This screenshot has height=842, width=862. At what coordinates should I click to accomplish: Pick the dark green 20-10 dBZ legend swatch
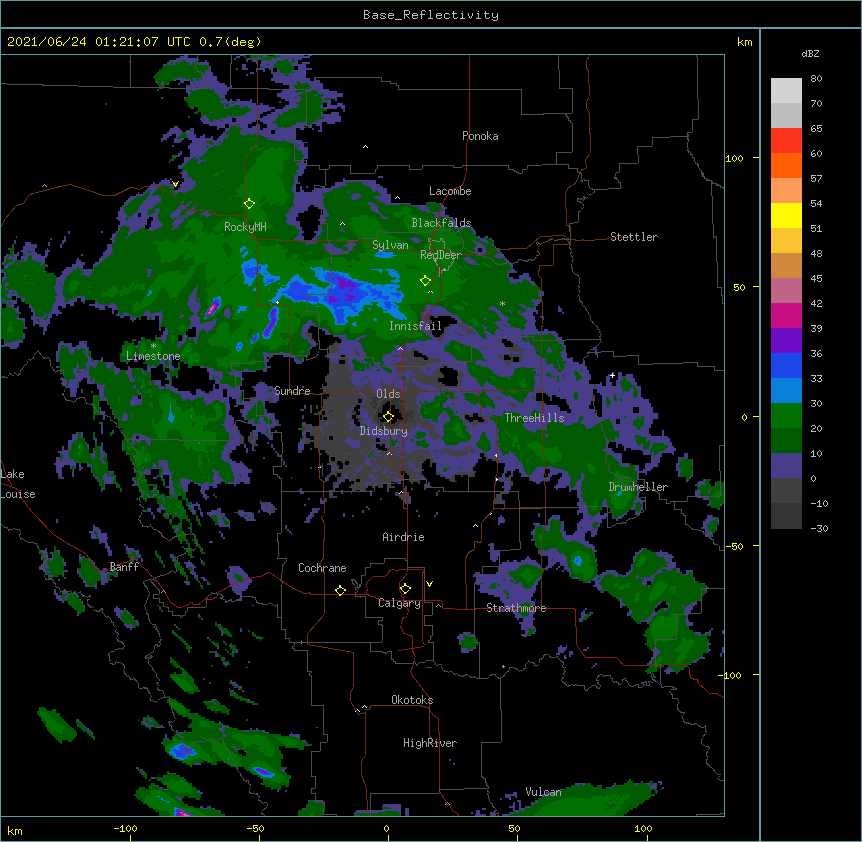[786, 440]
